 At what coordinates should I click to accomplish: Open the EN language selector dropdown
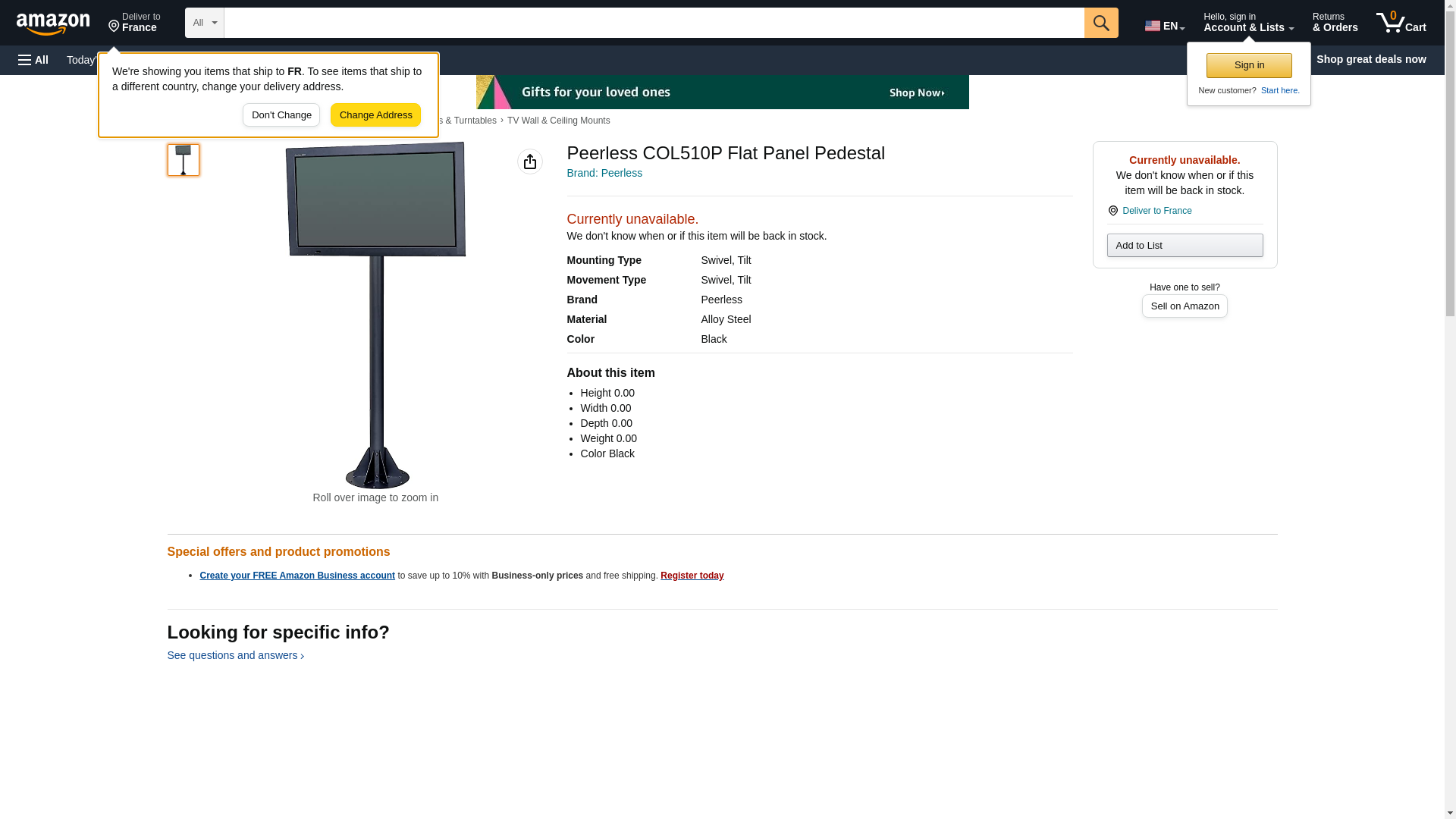1165,25
